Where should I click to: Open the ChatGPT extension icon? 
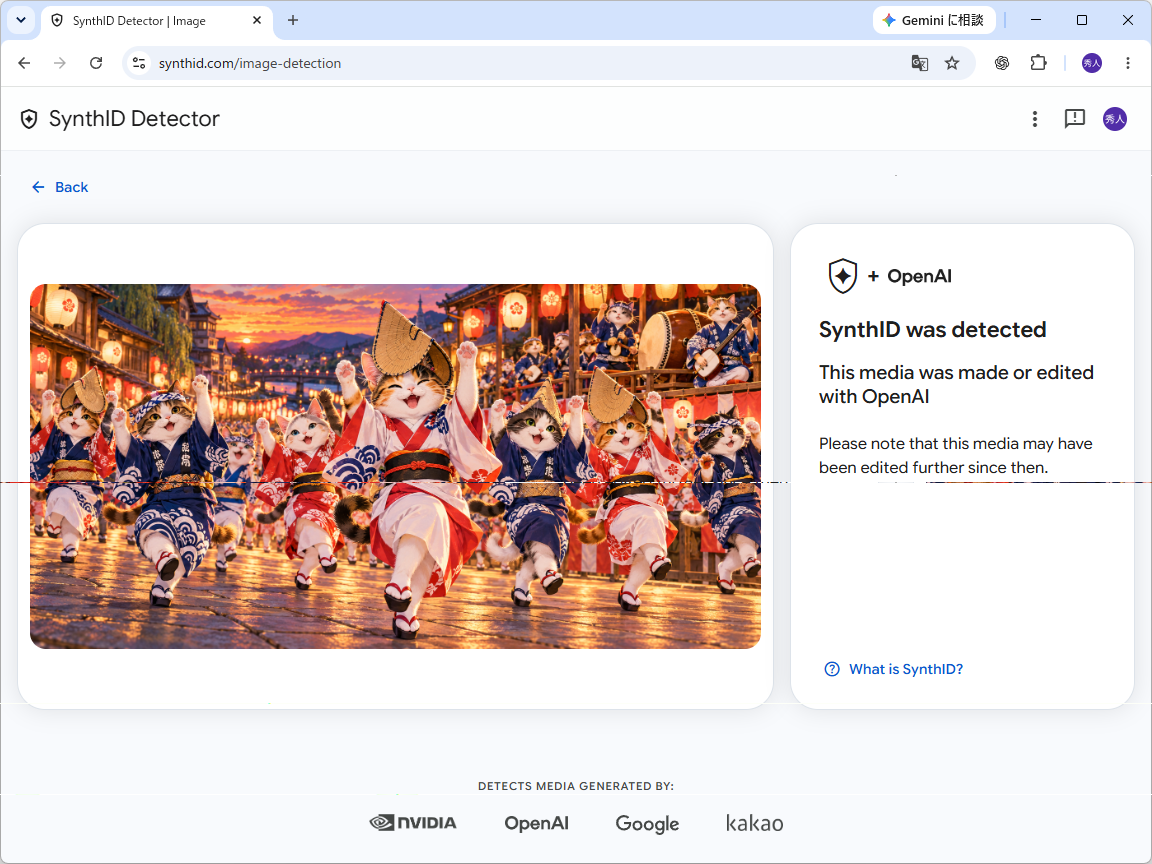click(1001, 63)
